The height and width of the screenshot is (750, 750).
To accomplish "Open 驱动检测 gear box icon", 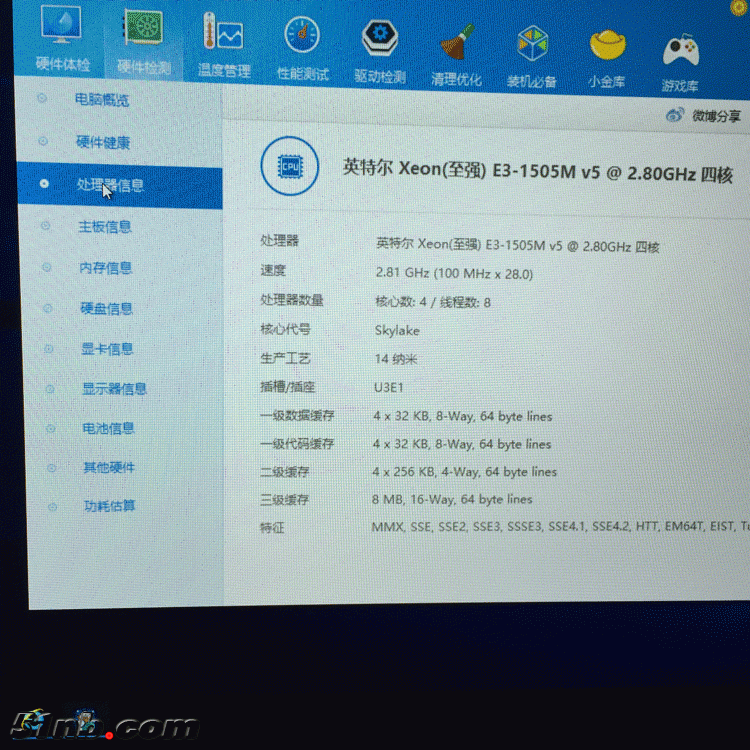I will pyautogui.click(x=379, y=37).
